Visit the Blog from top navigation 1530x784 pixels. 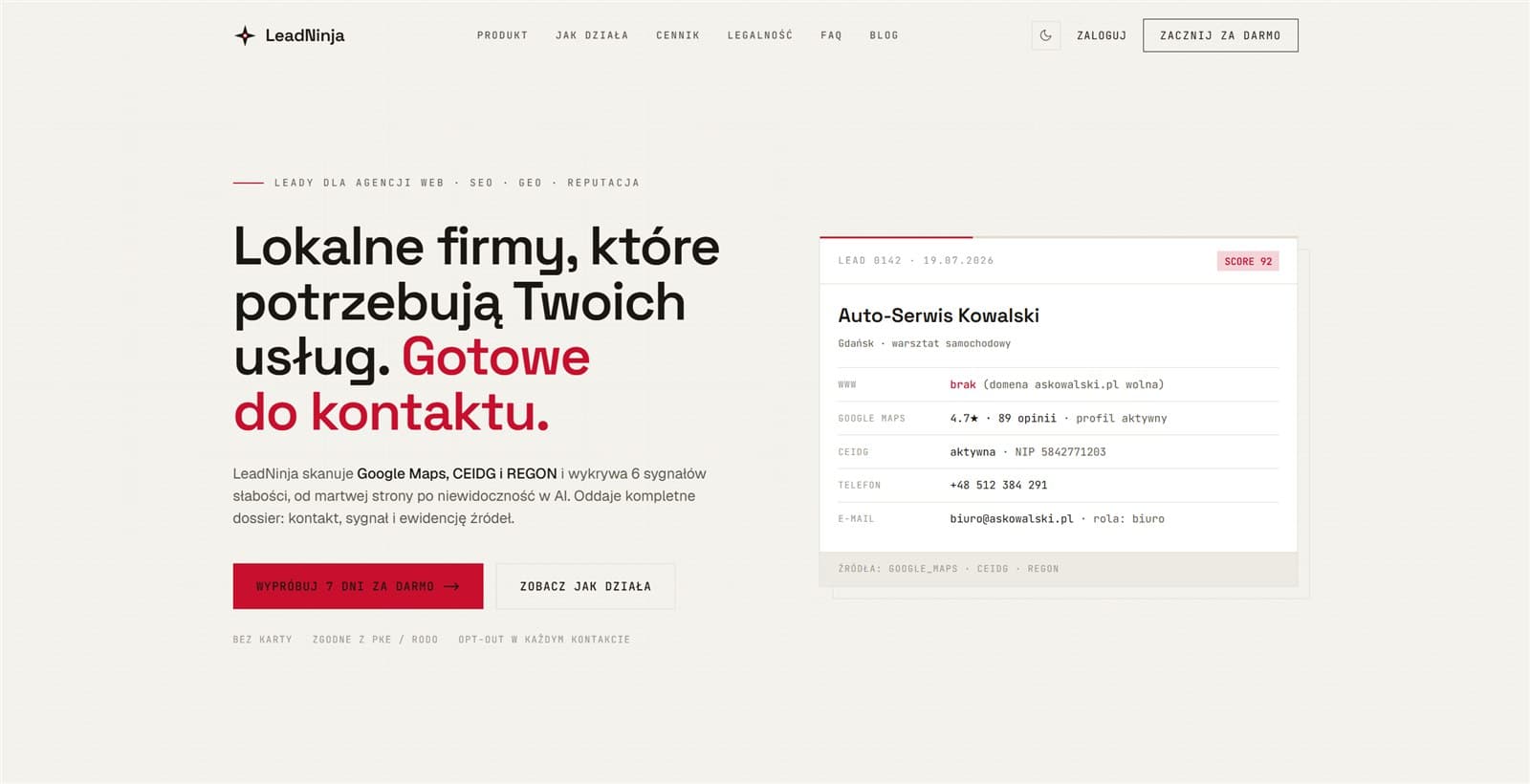pyautogui.click(x=884, y=35)
